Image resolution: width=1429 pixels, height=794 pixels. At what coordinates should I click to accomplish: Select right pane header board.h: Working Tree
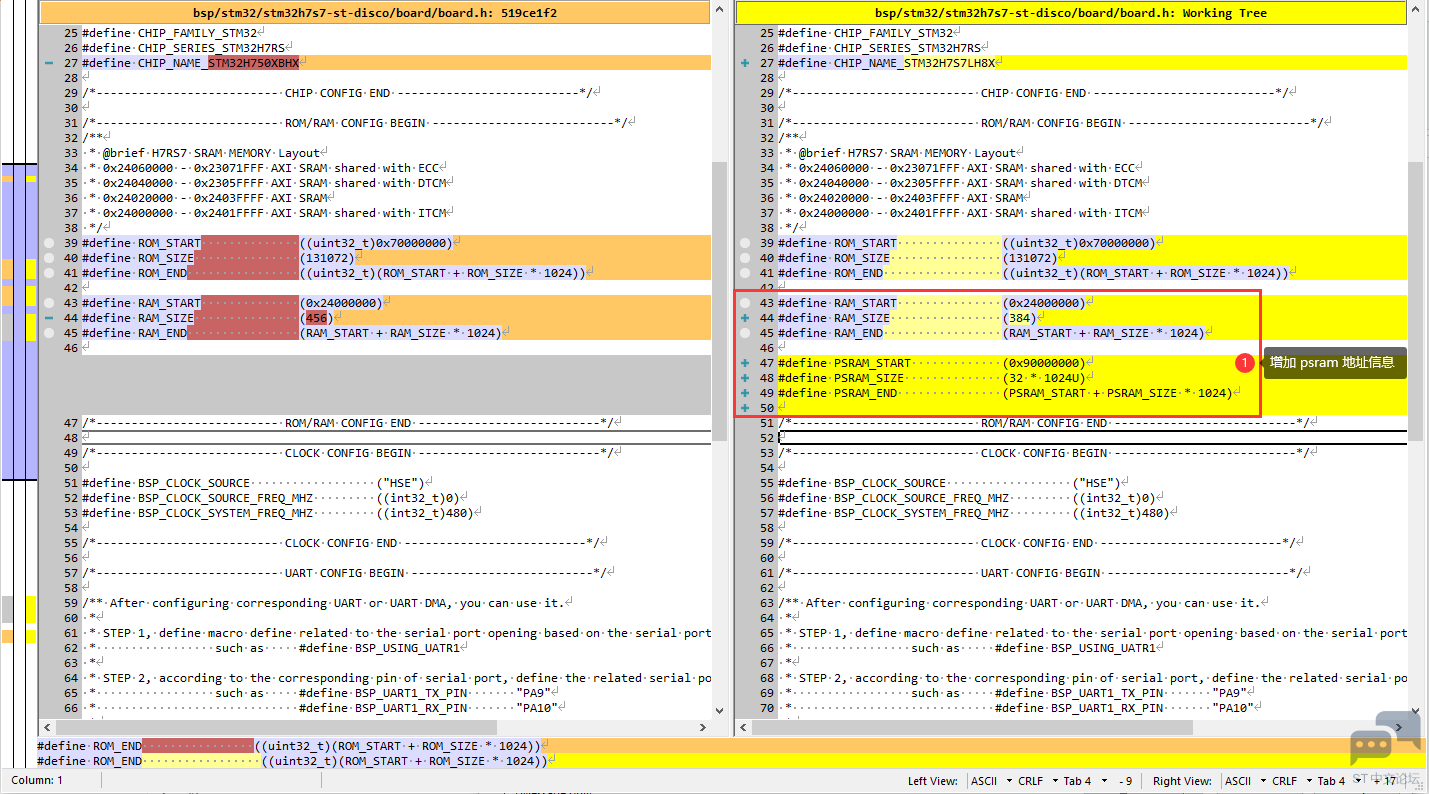point(1071,13)
